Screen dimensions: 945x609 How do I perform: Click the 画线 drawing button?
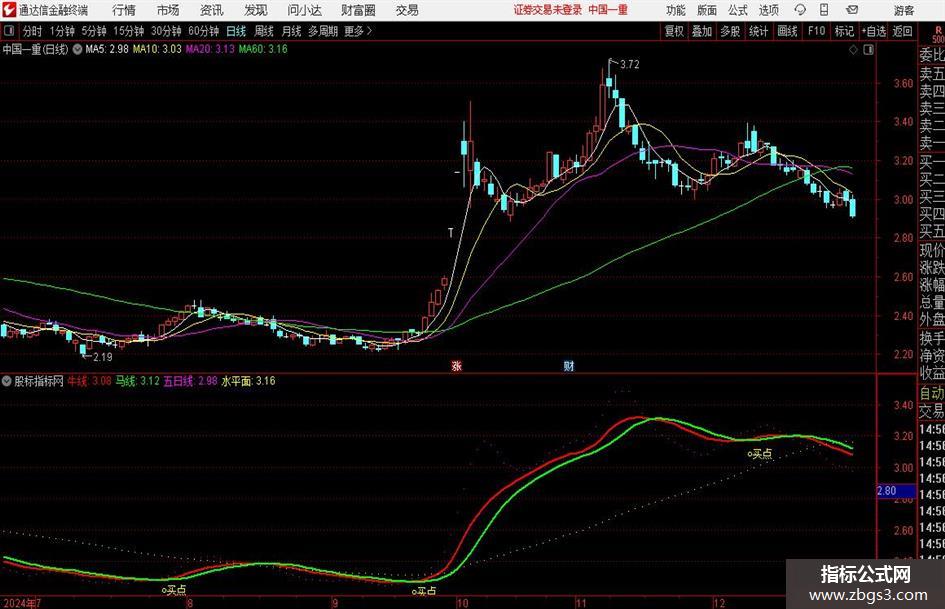click(x=787, y=31)
